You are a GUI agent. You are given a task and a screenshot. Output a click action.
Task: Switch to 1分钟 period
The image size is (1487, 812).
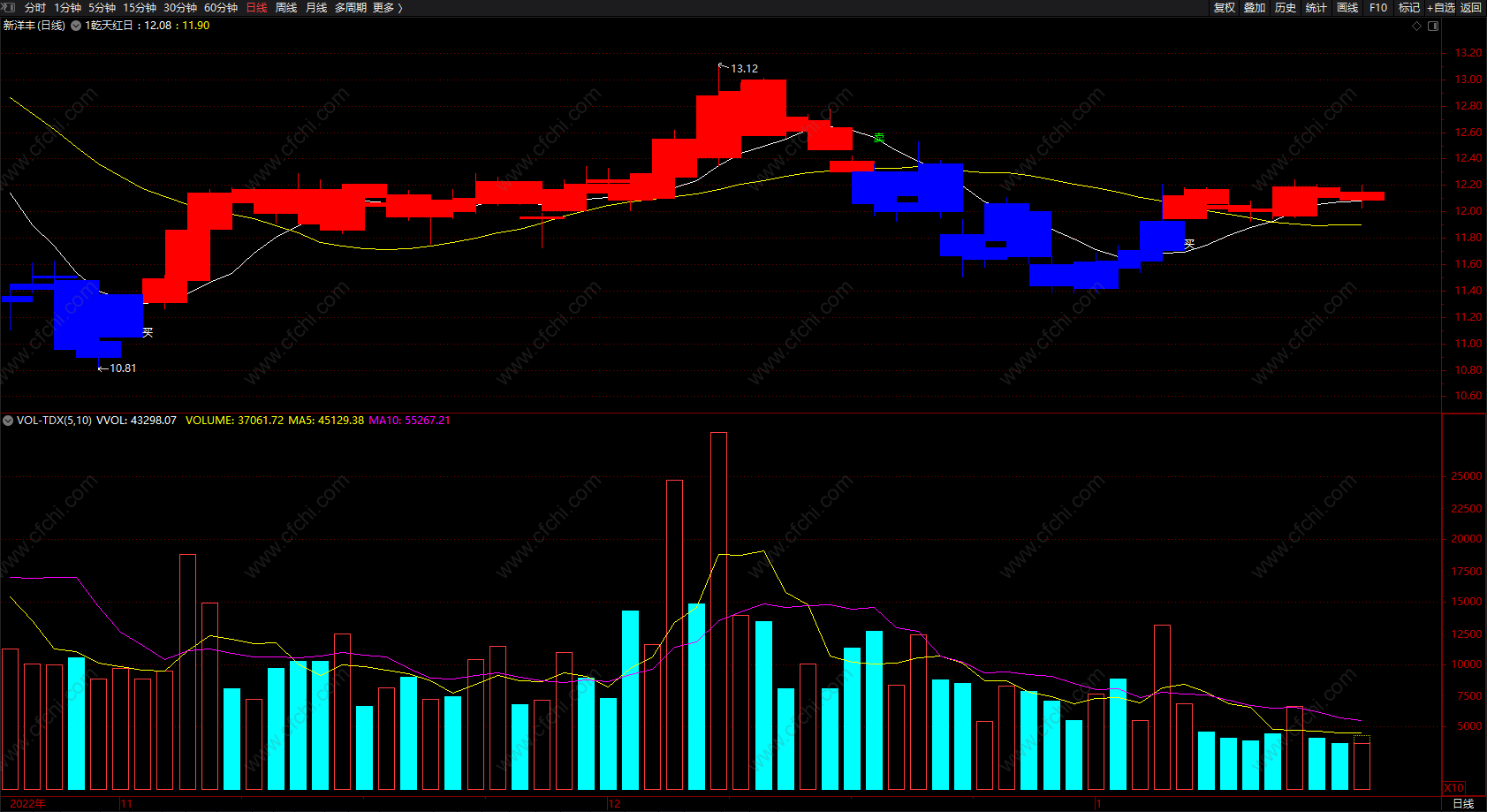(x=67, y=8)
